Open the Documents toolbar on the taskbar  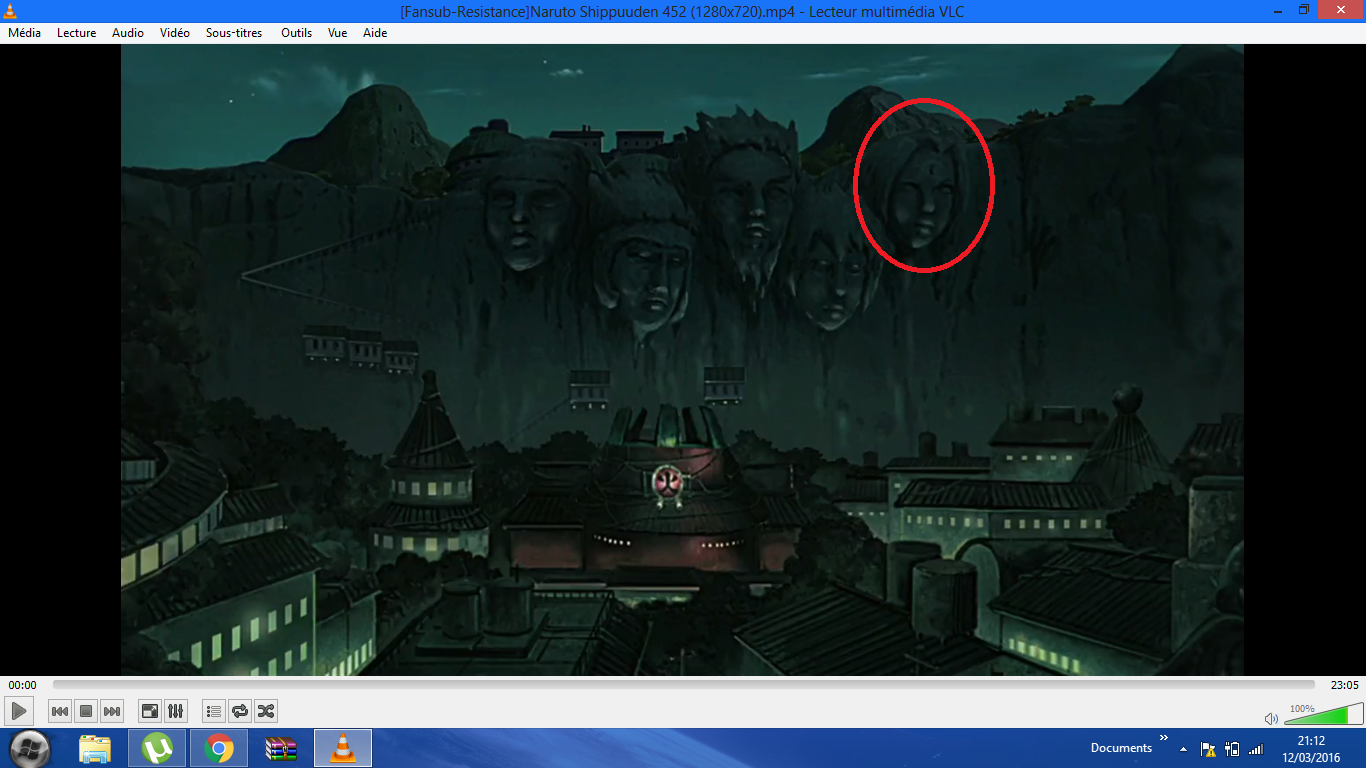click(x=1121, y=748)
